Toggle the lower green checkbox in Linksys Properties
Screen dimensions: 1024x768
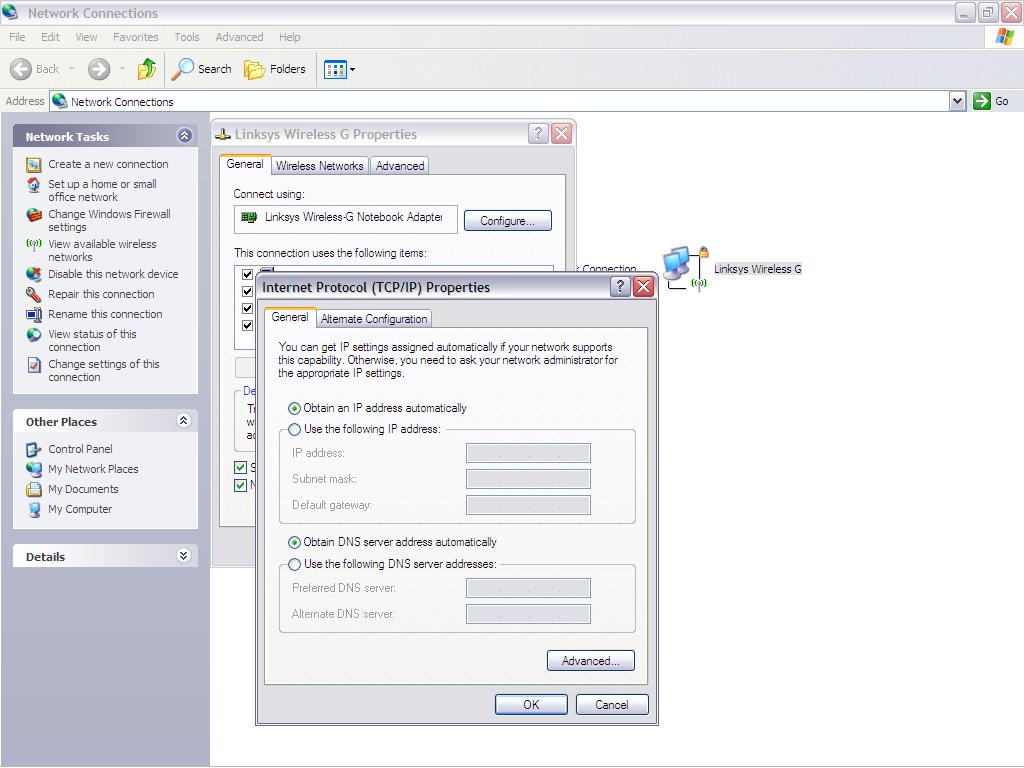click(x=240, y=485)
